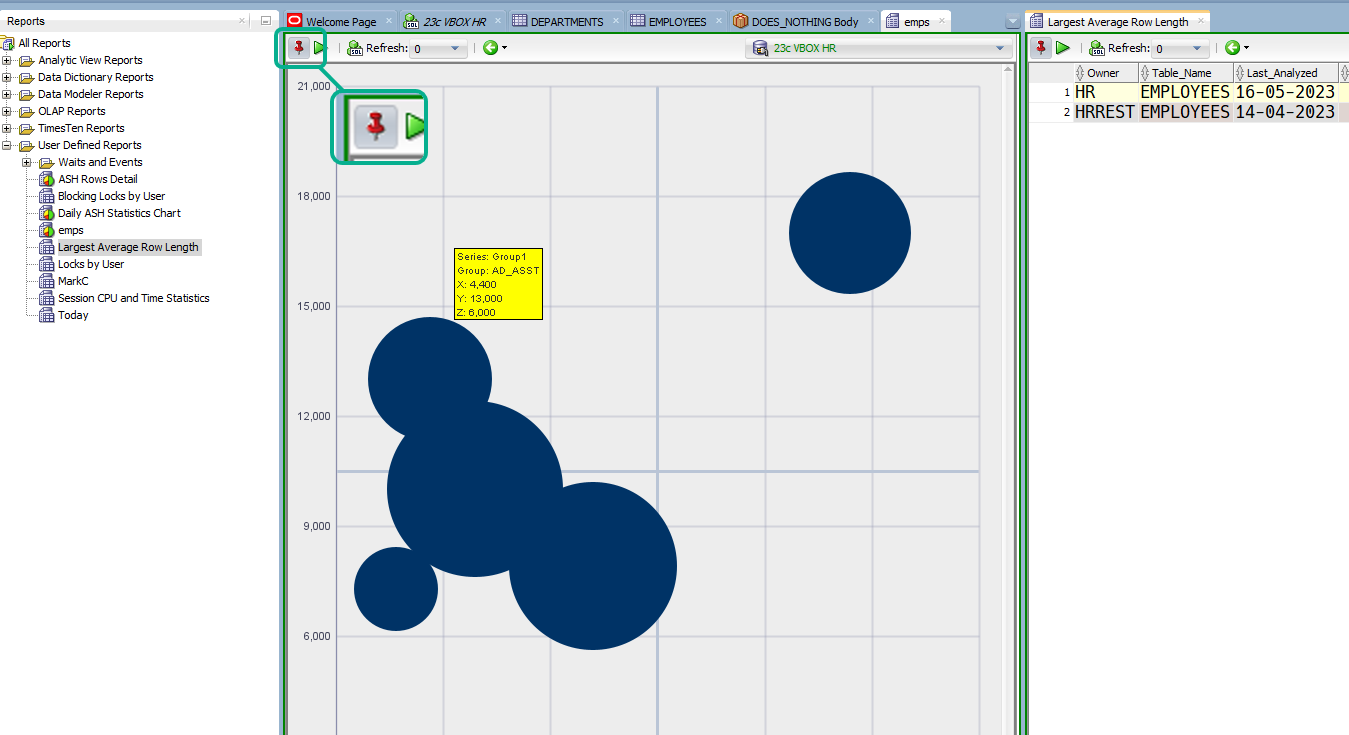The height and width of the screenshot is (735, 1349).
Task: Minimize the Reports panel with its button
Action: pos(265,20)
